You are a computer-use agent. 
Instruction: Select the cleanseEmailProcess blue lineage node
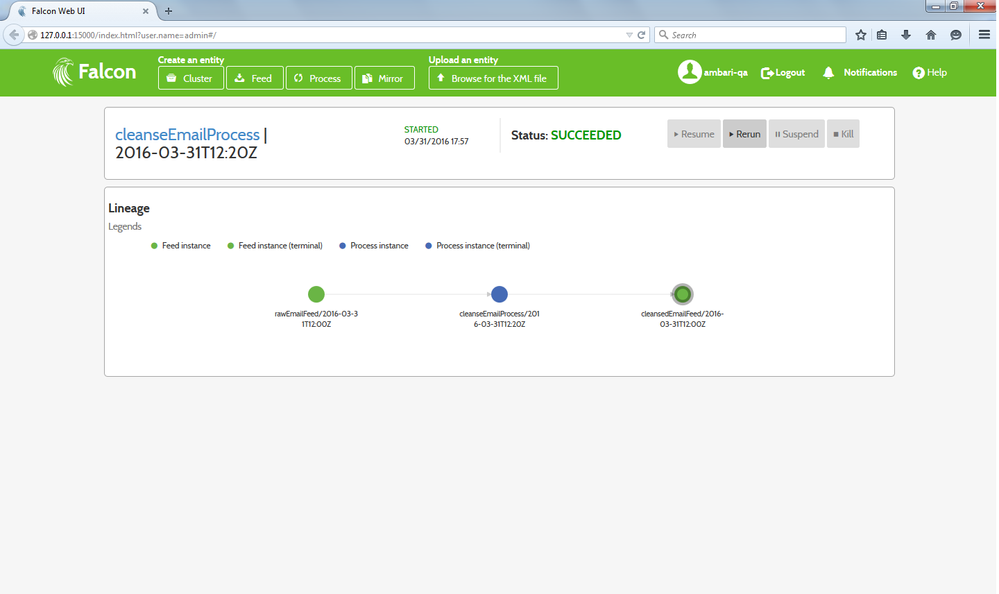(500, 294)
